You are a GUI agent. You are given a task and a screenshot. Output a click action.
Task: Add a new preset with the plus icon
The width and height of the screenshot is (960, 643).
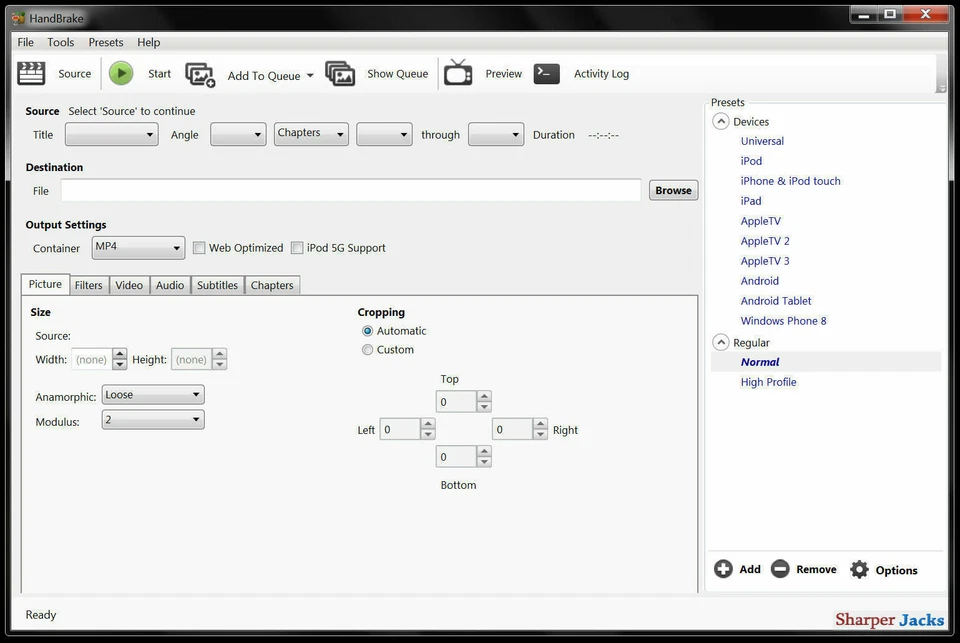tap(723, 568)
